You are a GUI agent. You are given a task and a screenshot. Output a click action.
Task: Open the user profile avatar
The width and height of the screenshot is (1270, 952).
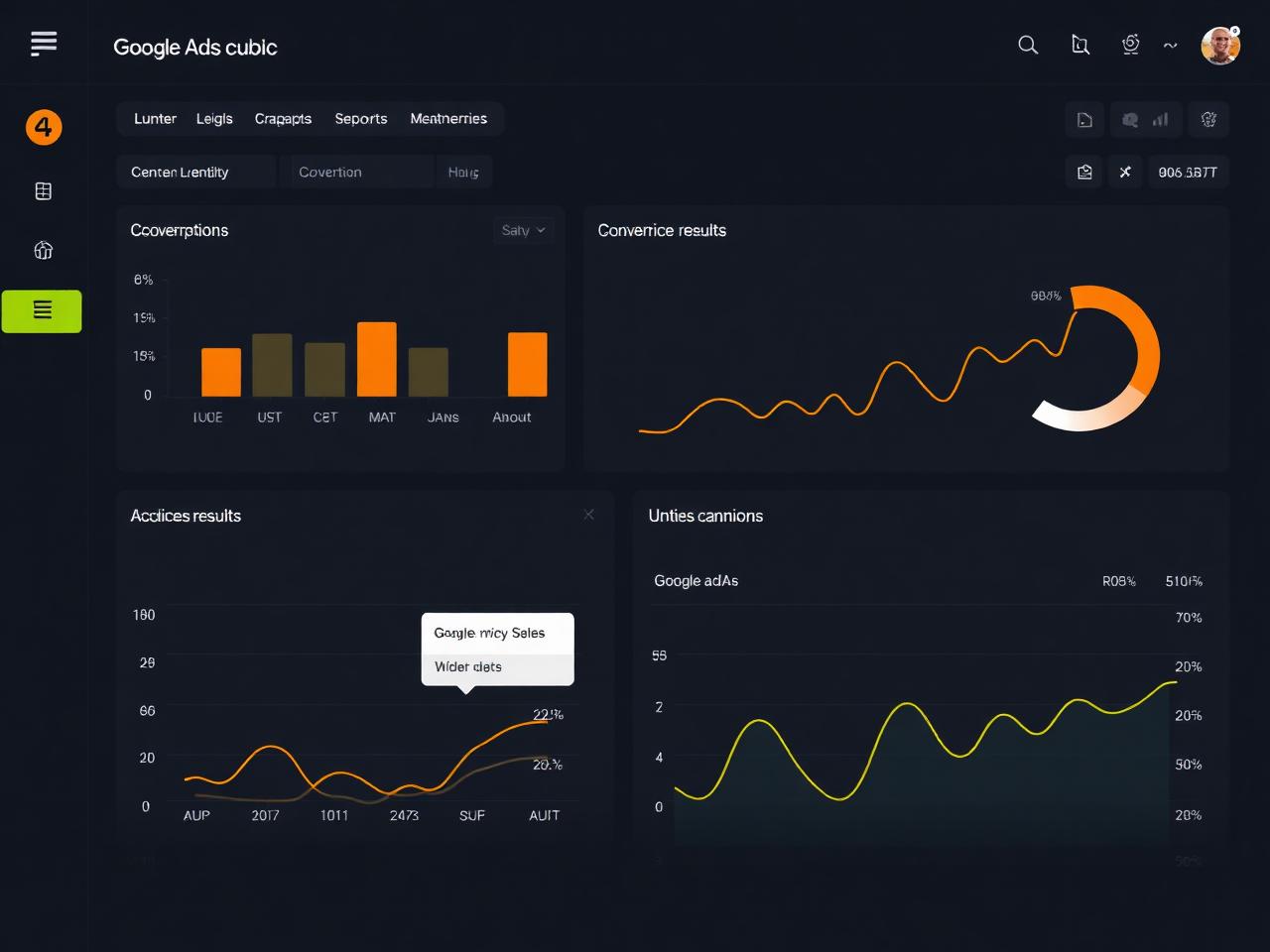[x=1220, y=46]
